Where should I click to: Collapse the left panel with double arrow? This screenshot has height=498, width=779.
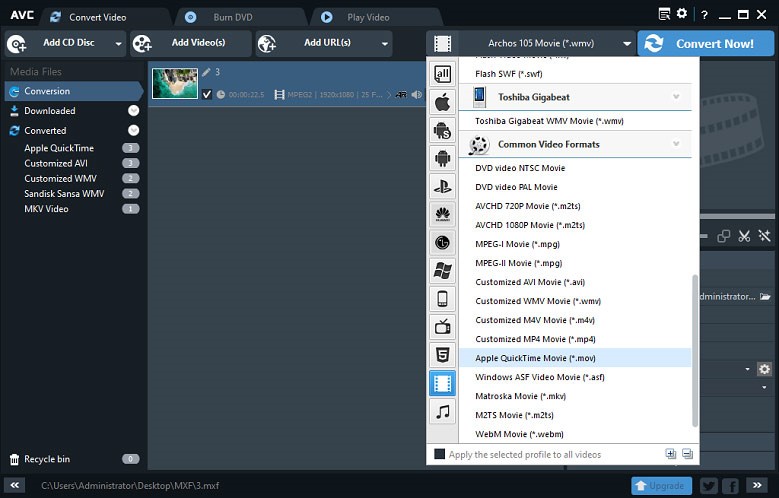click(x=15, y=485)
